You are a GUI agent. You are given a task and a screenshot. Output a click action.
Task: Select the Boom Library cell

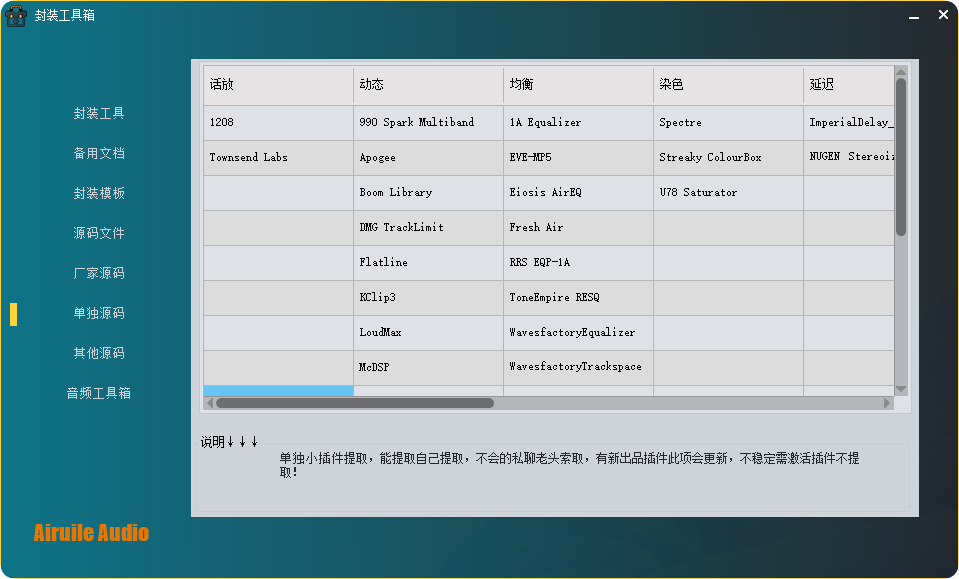(x=428, y=193)
